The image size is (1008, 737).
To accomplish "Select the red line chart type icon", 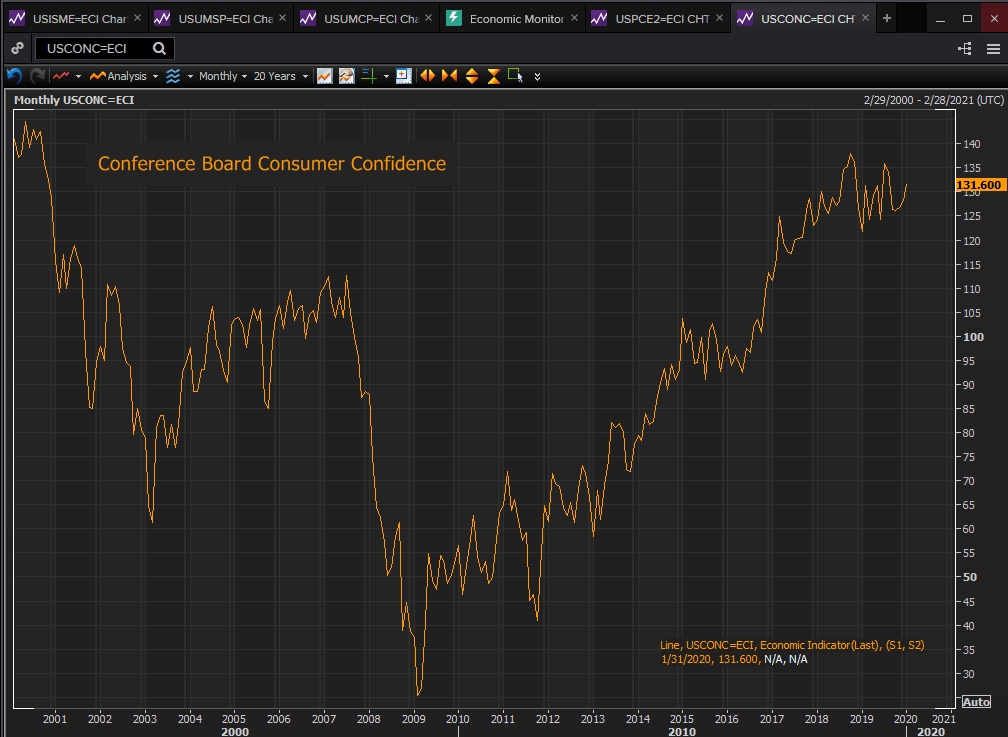I will tap(61, 76).
